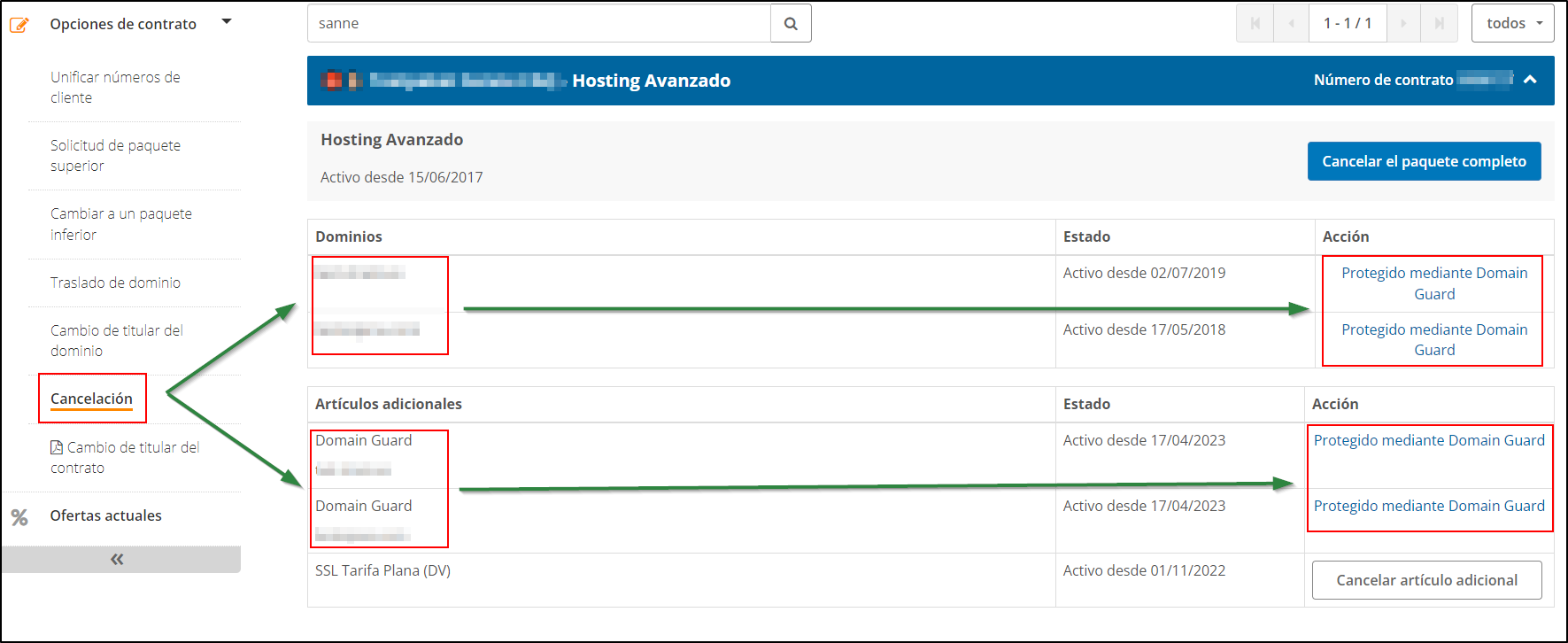Click SSL Tarifa Plana (DV) row text

pos(382,570)
